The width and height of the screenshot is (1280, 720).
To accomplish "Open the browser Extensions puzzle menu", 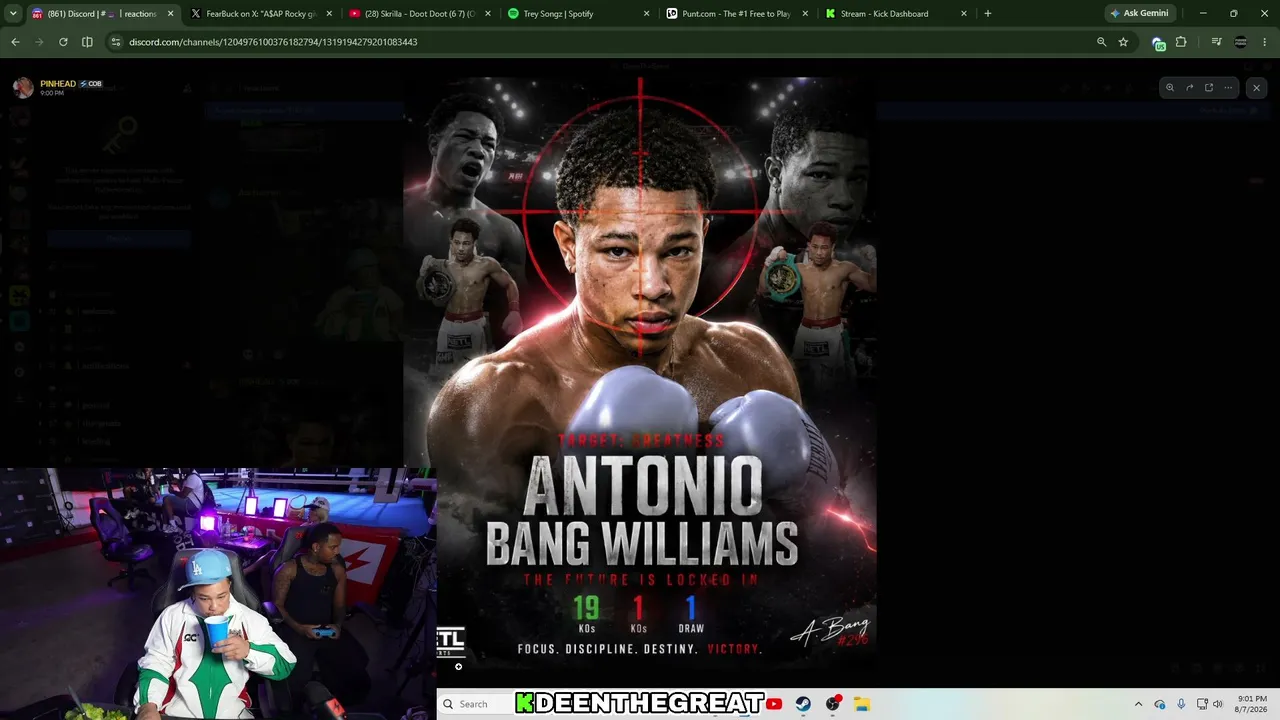I will (x=1181, y=42).
